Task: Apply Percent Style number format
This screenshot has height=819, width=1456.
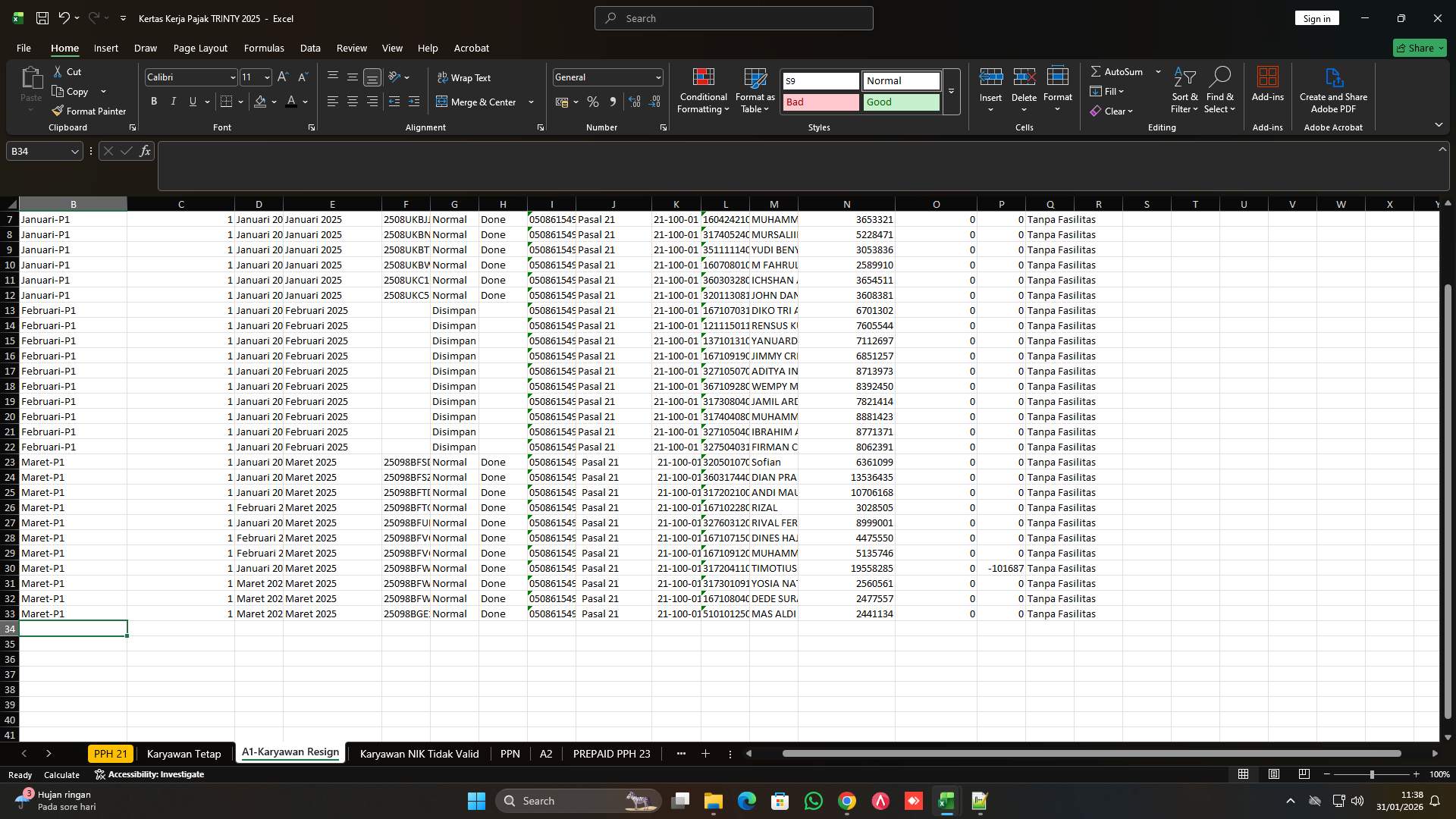Action: (x=593, y=101)
